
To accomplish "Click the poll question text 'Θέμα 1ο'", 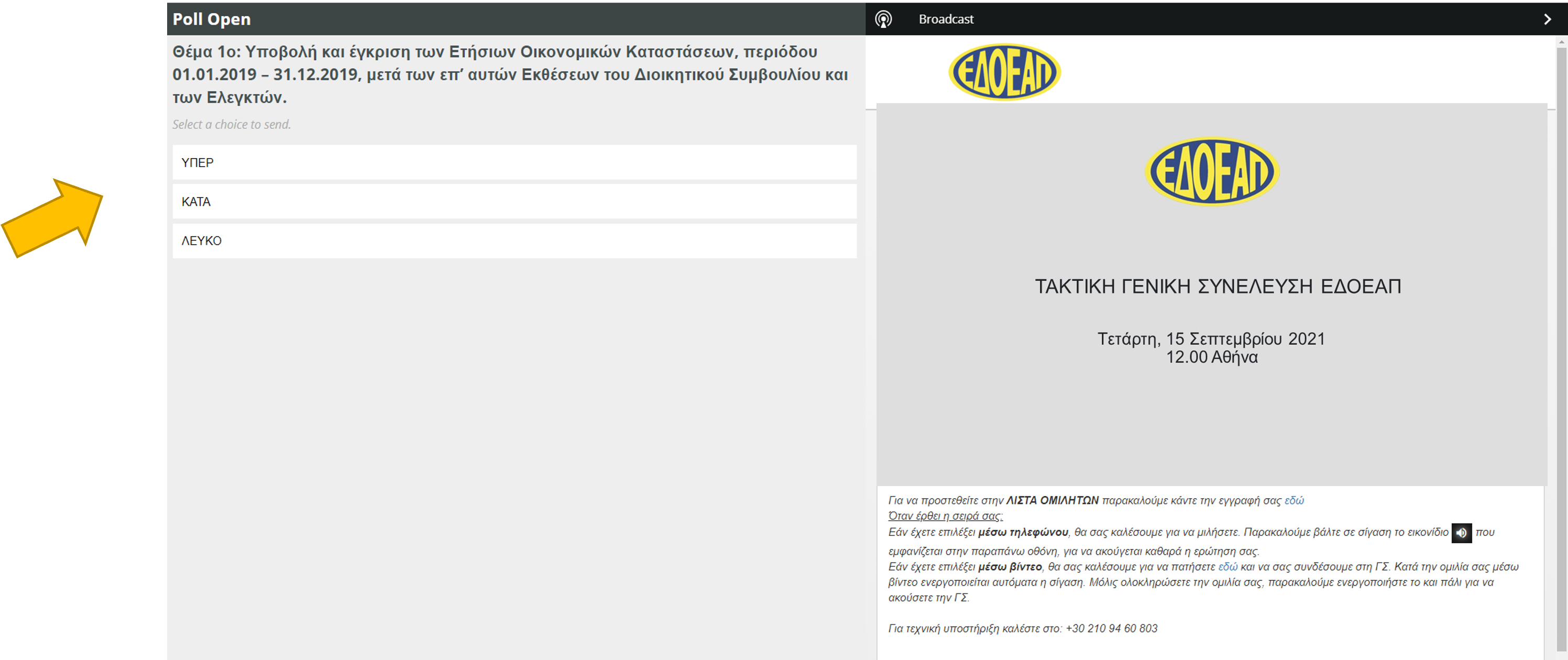I will coord(510,74).
